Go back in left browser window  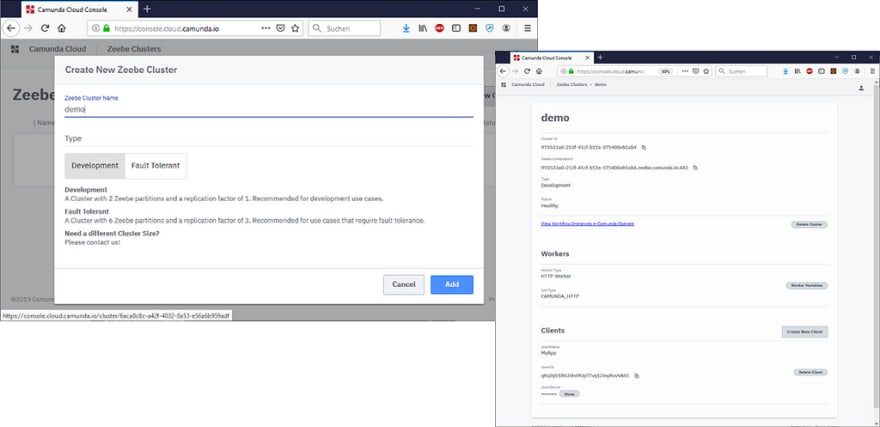point(11,28)
